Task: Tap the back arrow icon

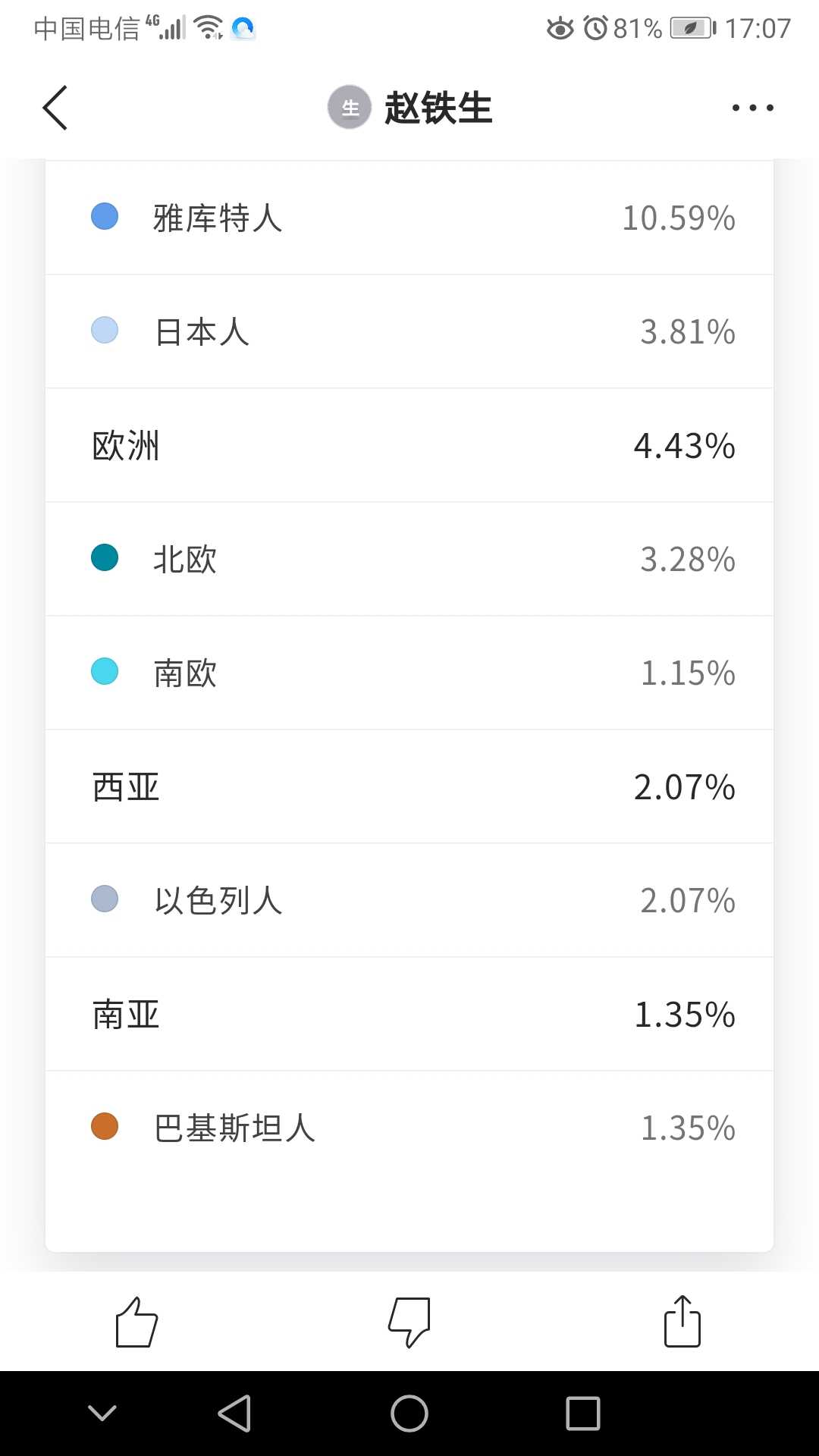Action: pyautogui.click(x=55, y=108)
